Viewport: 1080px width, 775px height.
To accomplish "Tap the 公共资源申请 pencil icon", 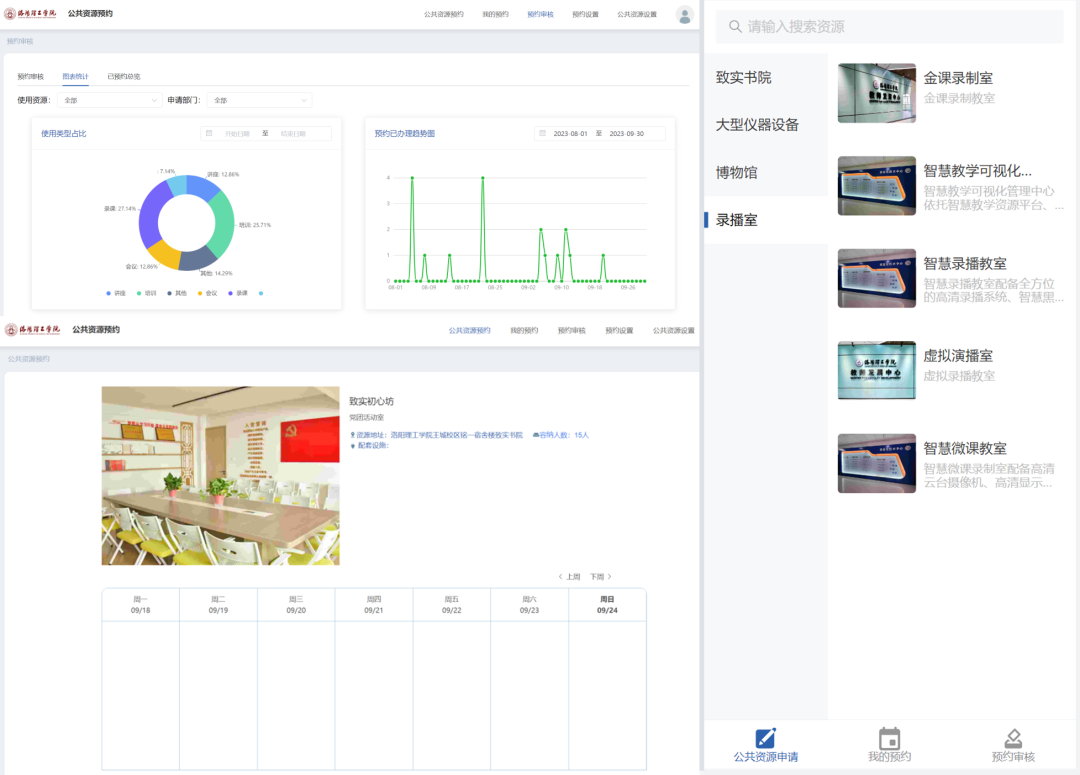I will click(766, 738).
